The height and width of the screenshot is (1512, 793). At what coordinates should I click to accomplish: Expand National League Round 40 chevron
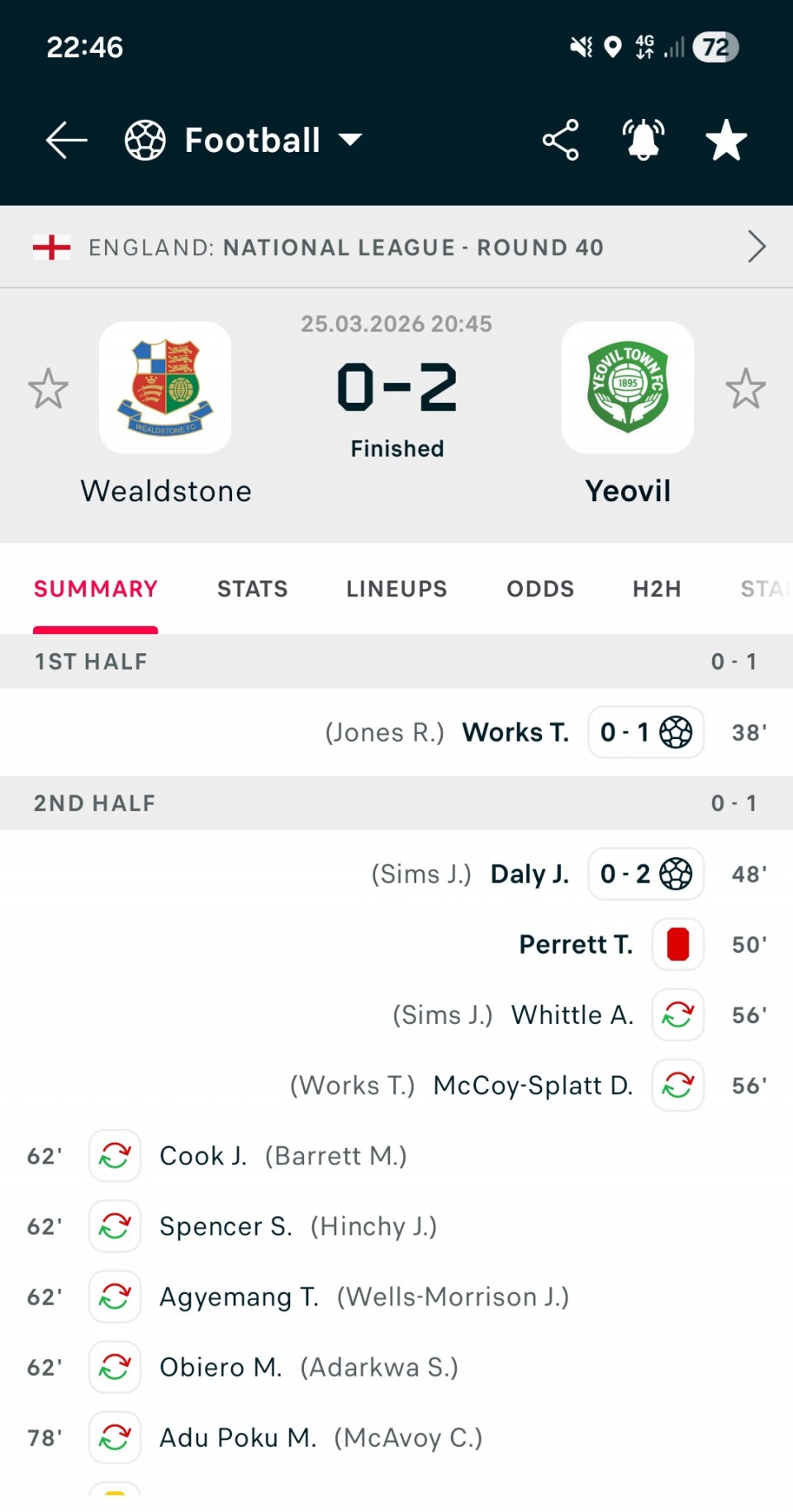point(756,247)
